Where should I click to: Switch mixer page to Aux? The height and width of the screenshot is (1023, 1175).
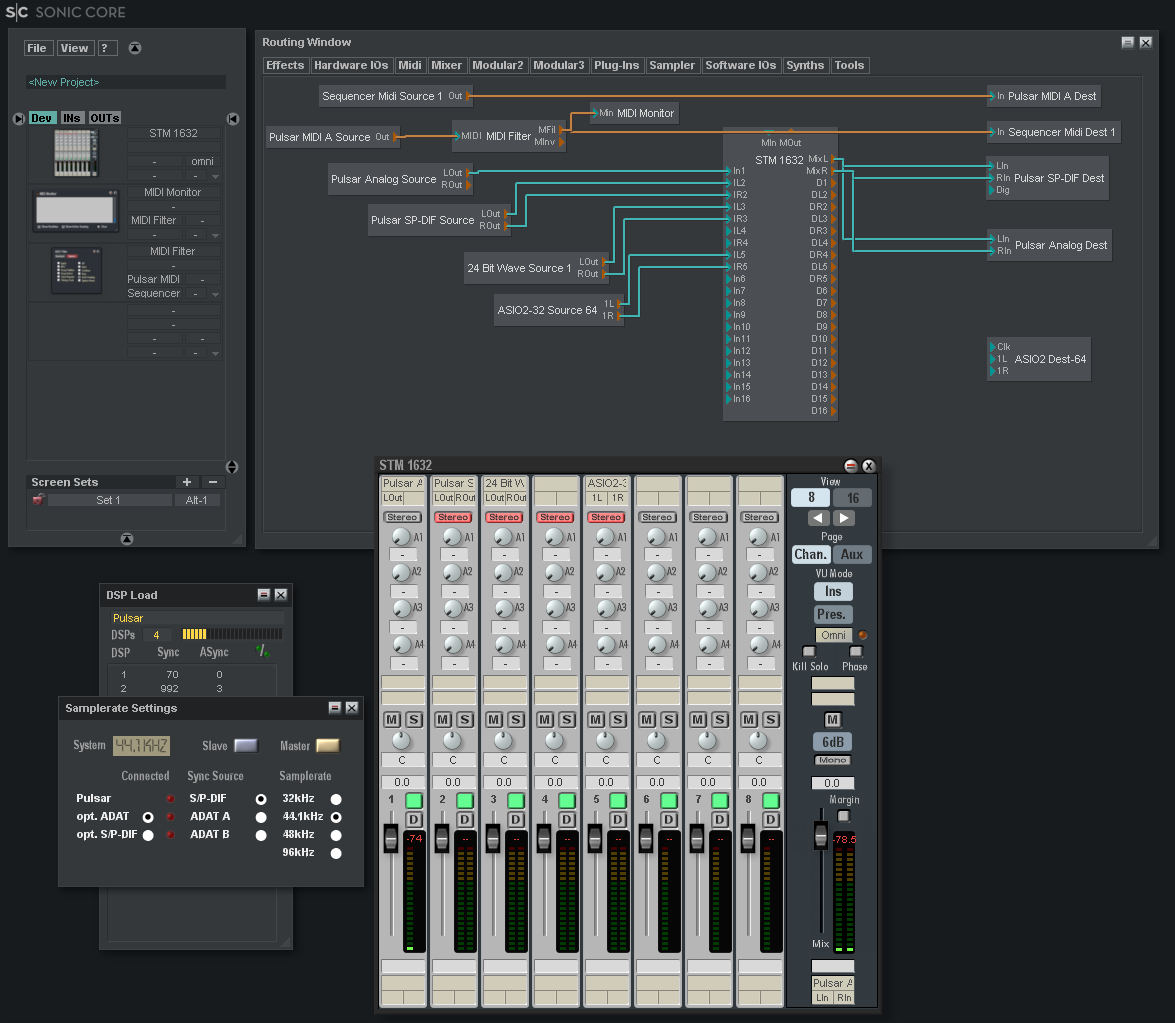(852, 555)
